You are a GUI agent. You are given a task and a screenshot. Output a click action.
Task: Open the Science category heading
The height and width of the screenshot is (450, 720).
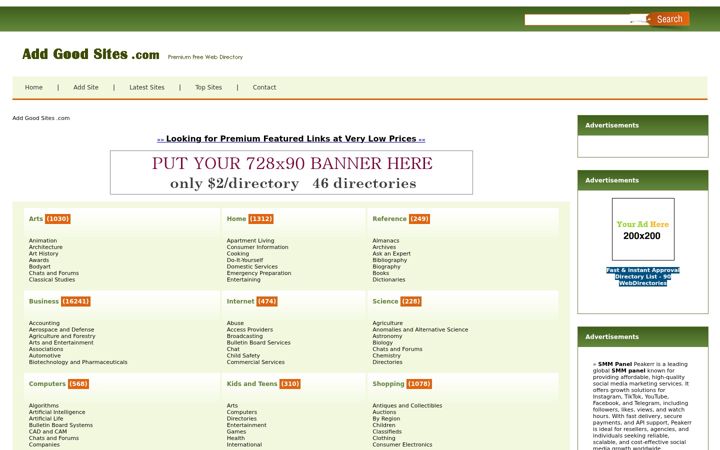pyautogui.click(x=385, y=302)
